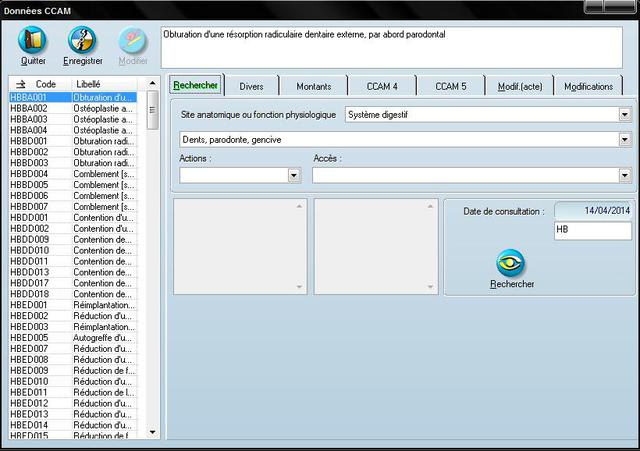Click the Enregistrer save icon
Screen dimensions: 640x451
point(82,40)
